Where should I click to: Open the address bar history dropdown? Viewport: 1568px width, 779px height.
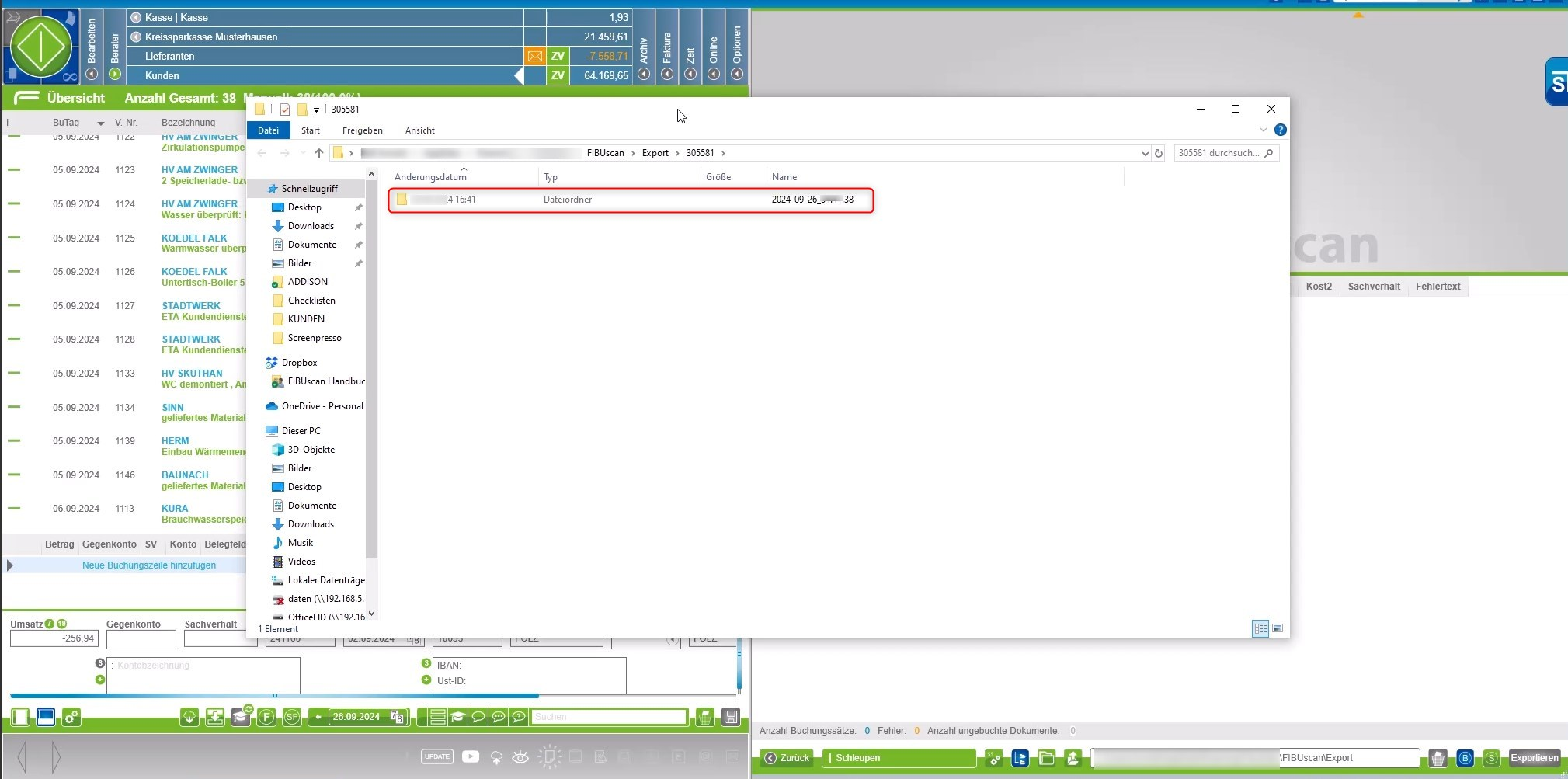1144,154
